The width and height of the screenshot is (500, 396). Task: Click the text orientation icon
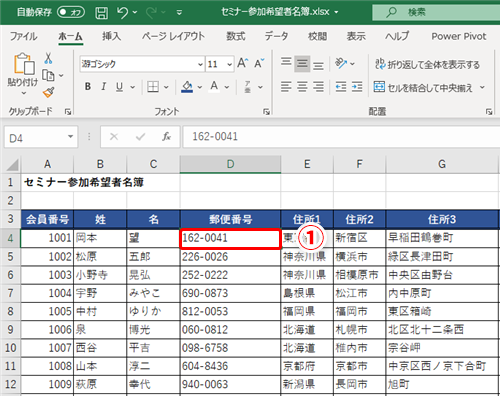(341, 63)
